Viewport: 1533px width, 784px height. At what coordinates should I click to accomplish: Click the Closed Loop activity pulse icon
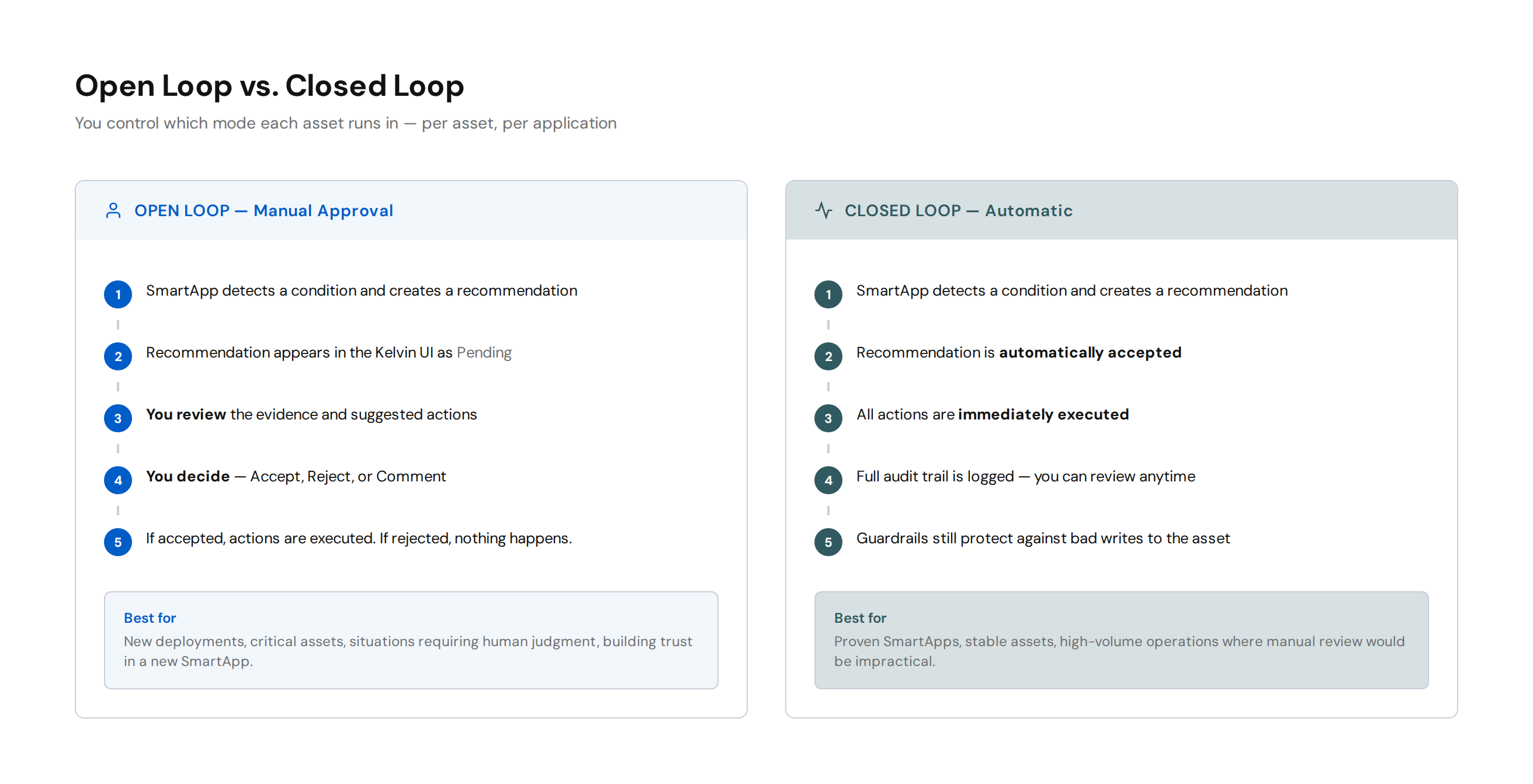(824, 211)
